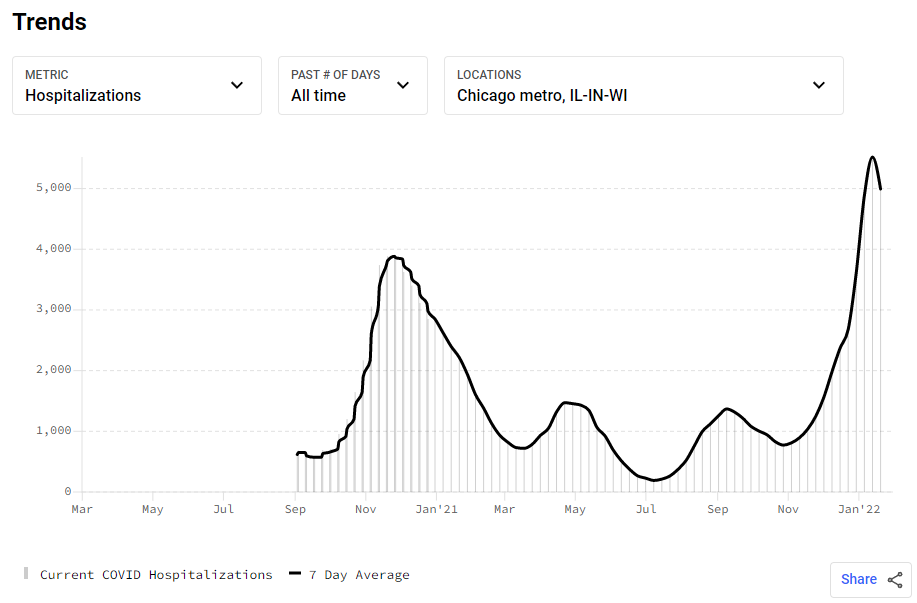
Task: Select the first Sep label on the x-axis
Action: coord(296,509)
